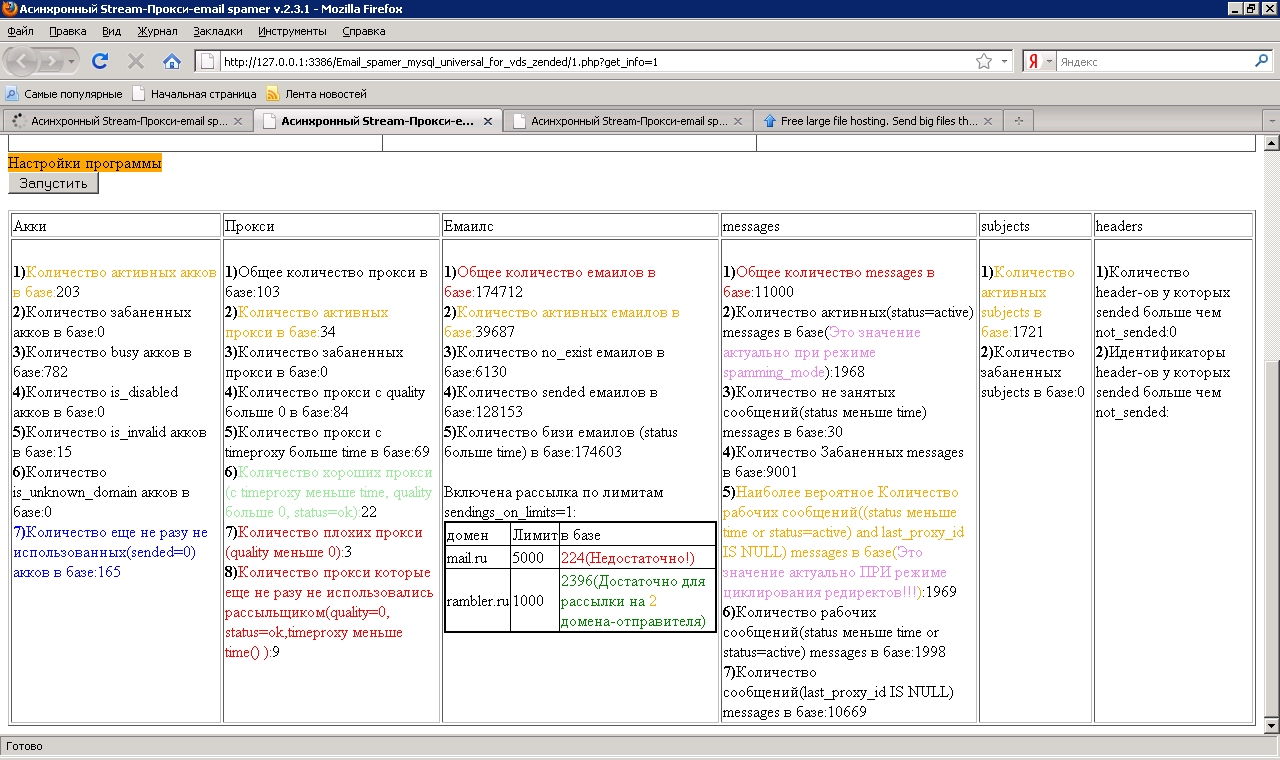
Task: Open back/forward history dropdown arrow
Action: click(71, 61)
